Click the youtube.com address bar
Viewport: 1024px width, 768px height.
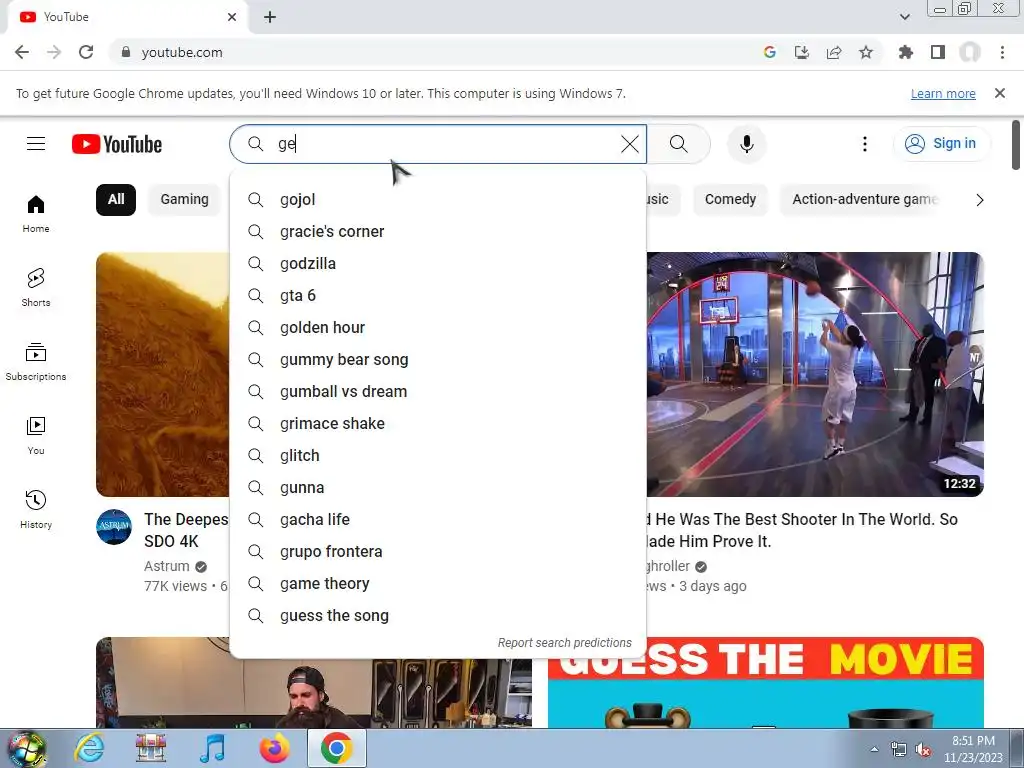click(x=431, y=52)
